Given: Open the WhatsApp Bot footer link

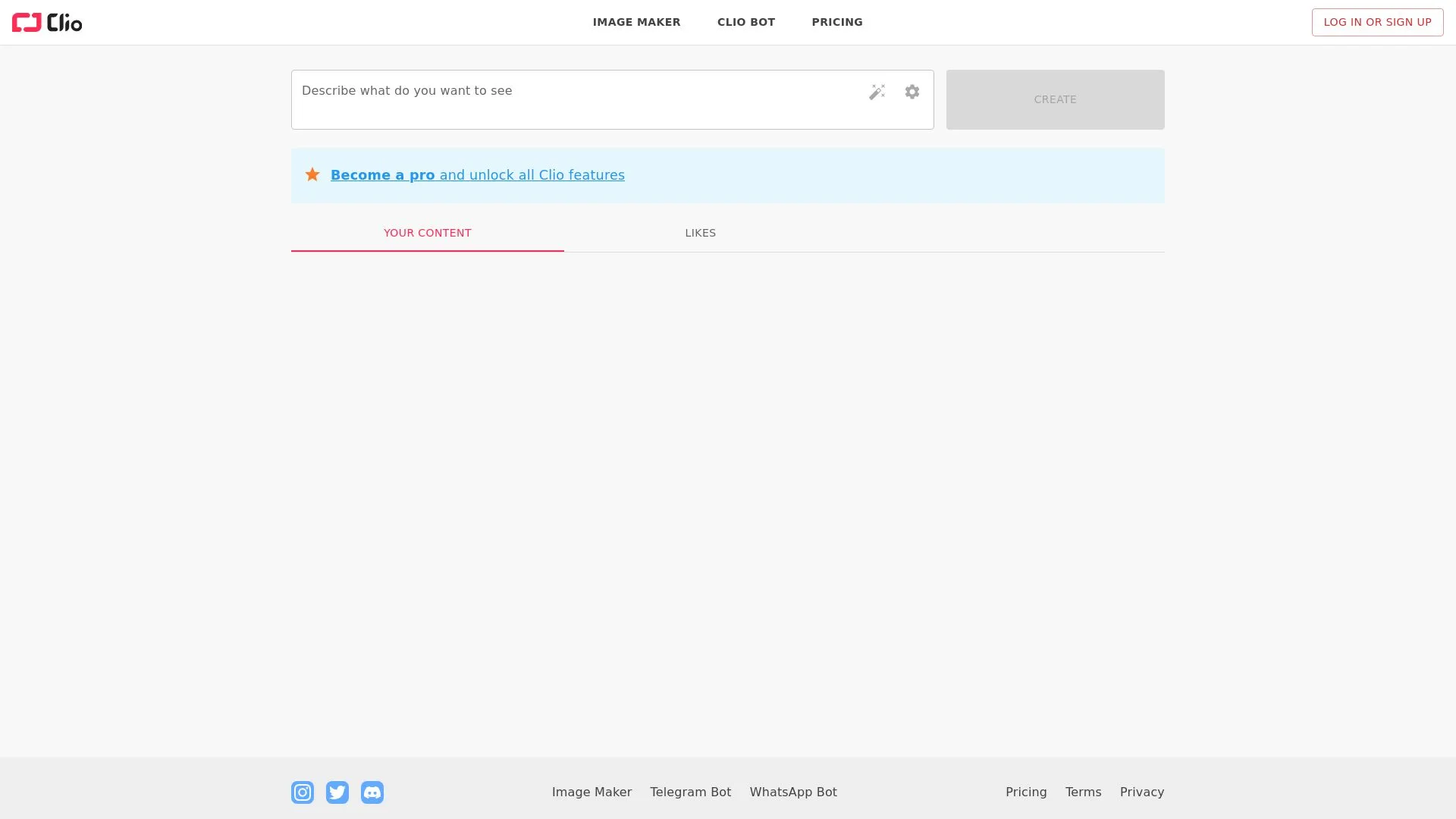Looking at the screenshot, I should [x=793, y=792].
